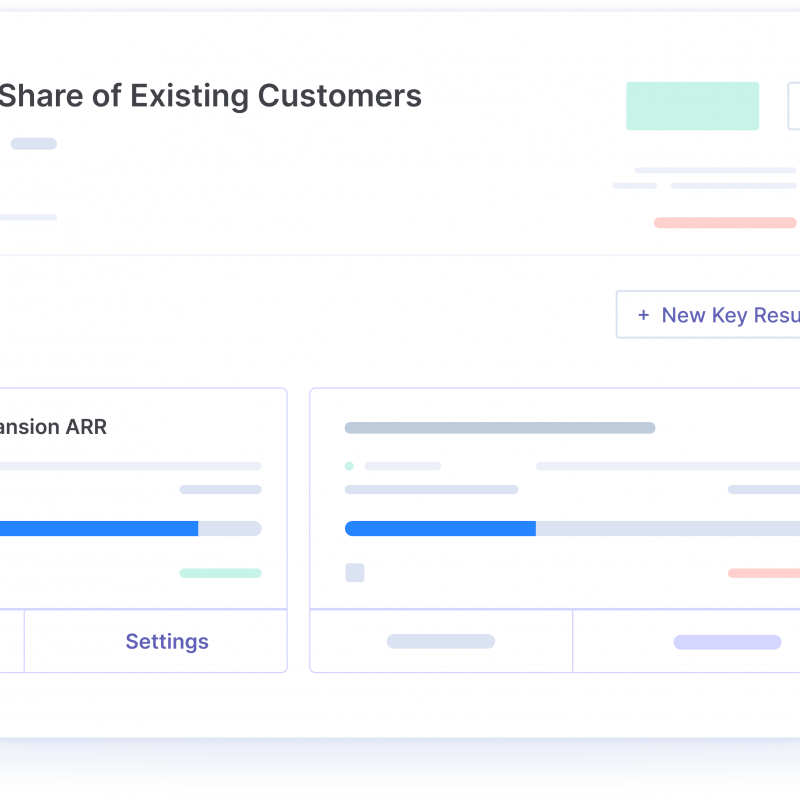Click the Expansion ARR progress bar
The image size is (800, 800).
(x=131, y=529)
